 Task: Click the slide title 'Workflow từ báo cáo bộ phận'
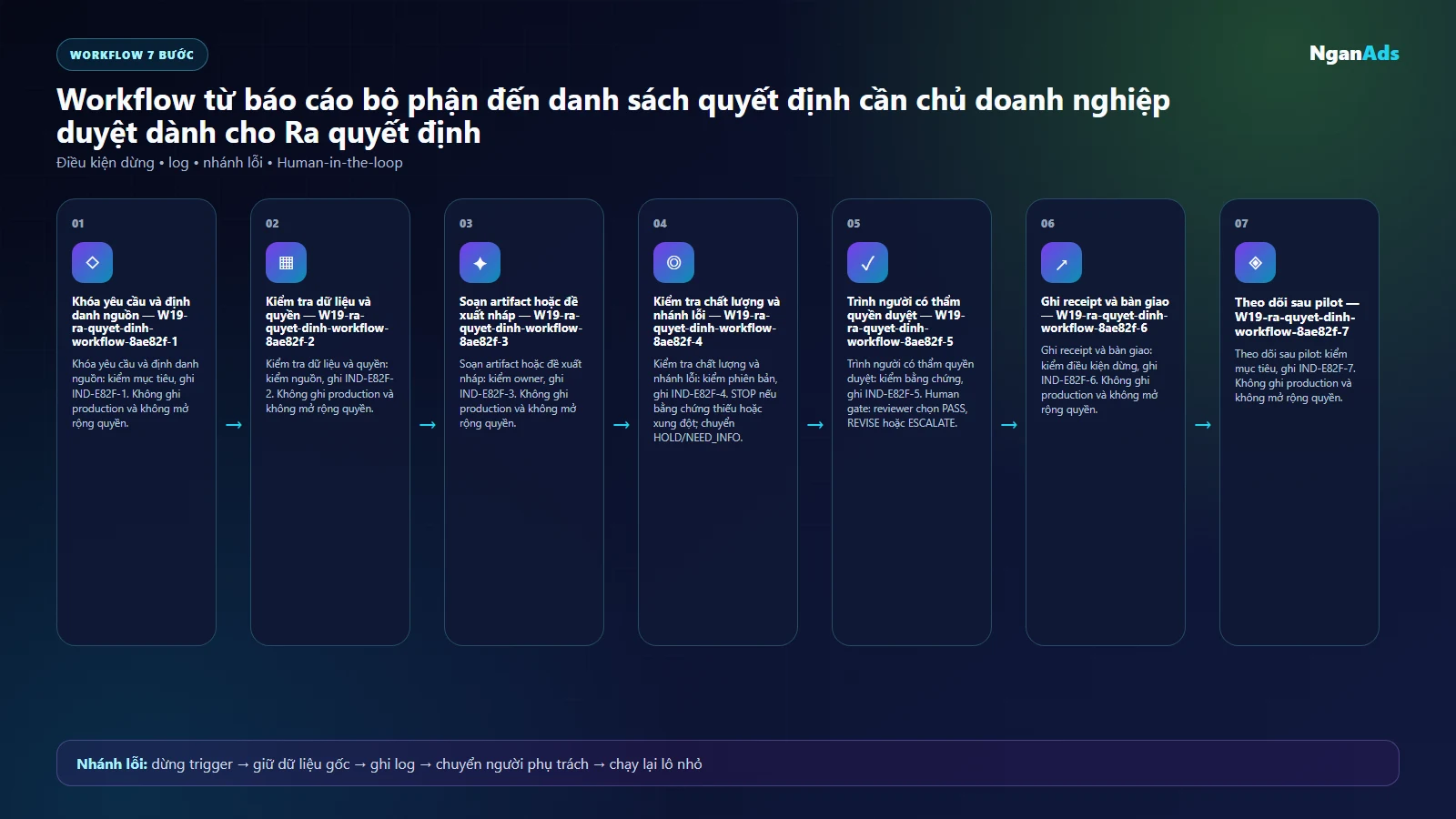[613, 116]
